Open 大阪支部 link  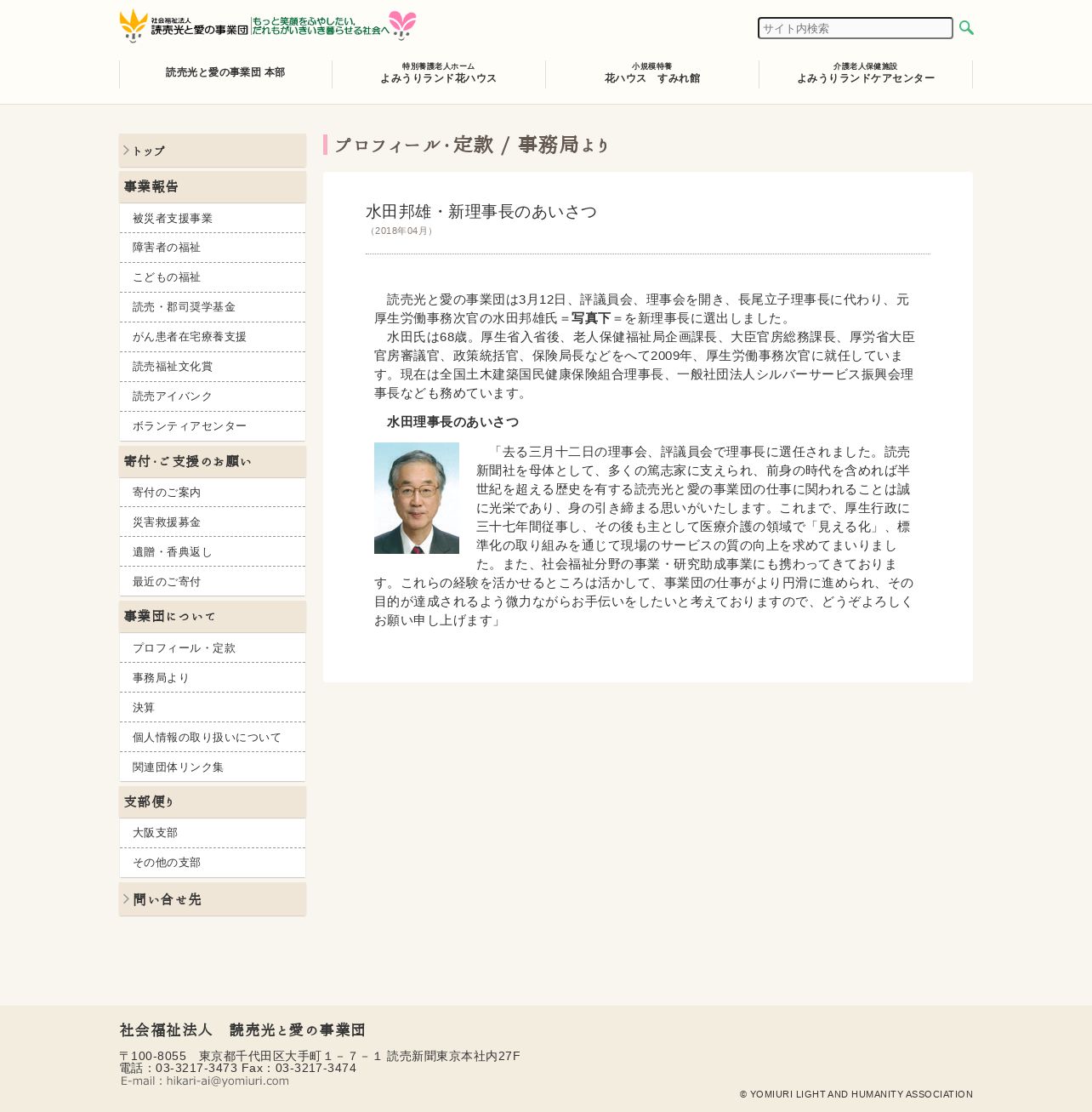pyautogui.click(x=213, y=833)
